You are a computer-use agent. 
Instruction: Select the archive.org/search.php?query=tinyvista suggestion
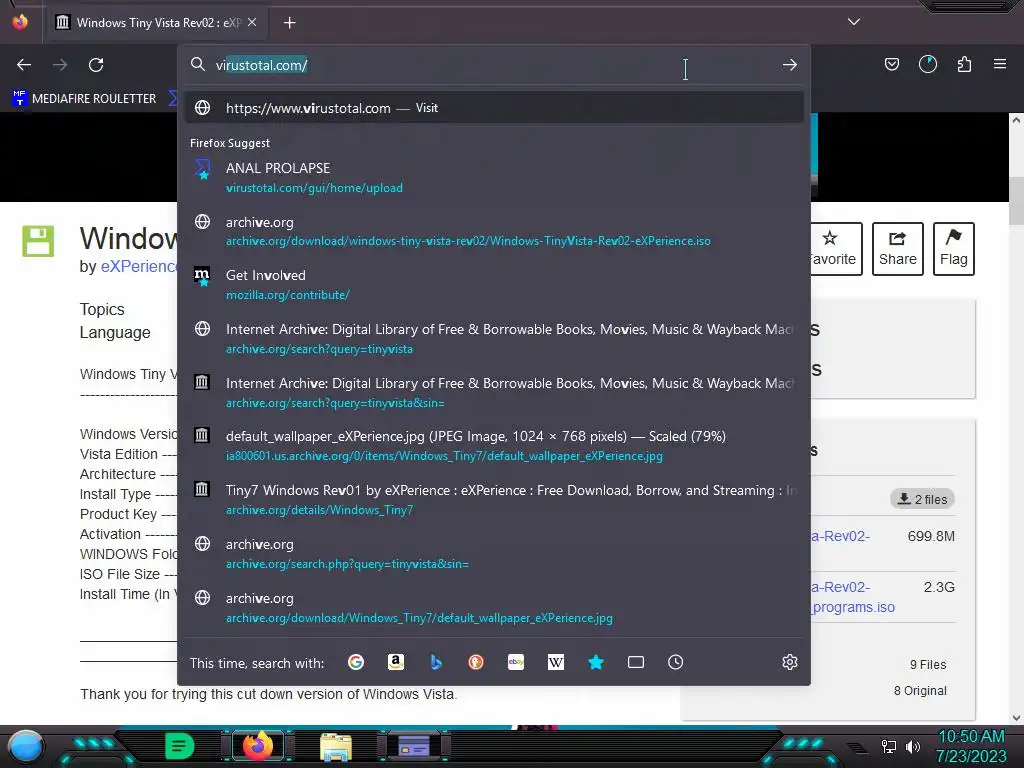click(x=494, y=553)
